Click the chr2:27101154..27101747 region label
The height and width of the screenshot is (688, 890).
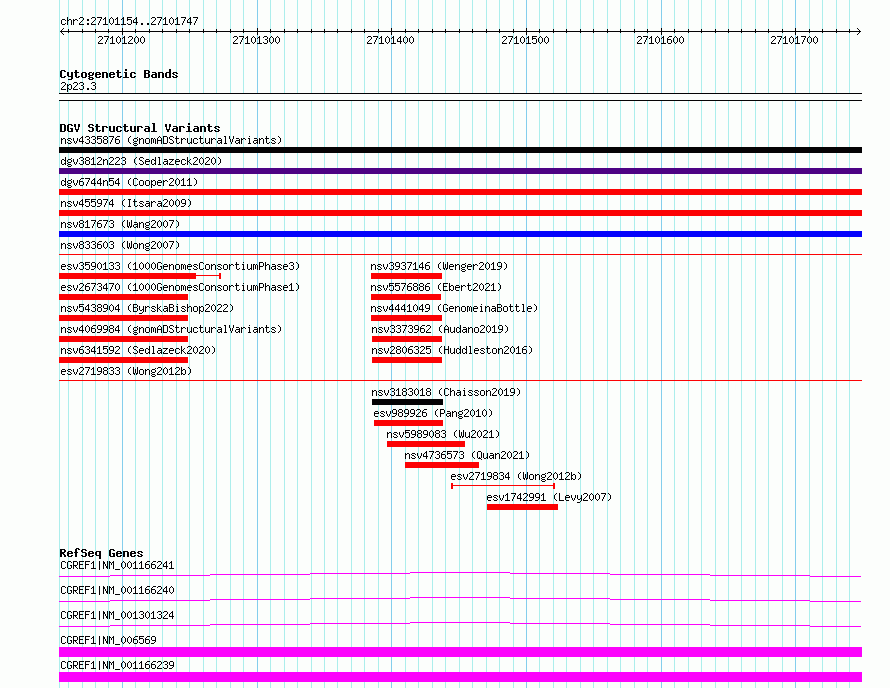pyautogui.click(x=129, y=21)
